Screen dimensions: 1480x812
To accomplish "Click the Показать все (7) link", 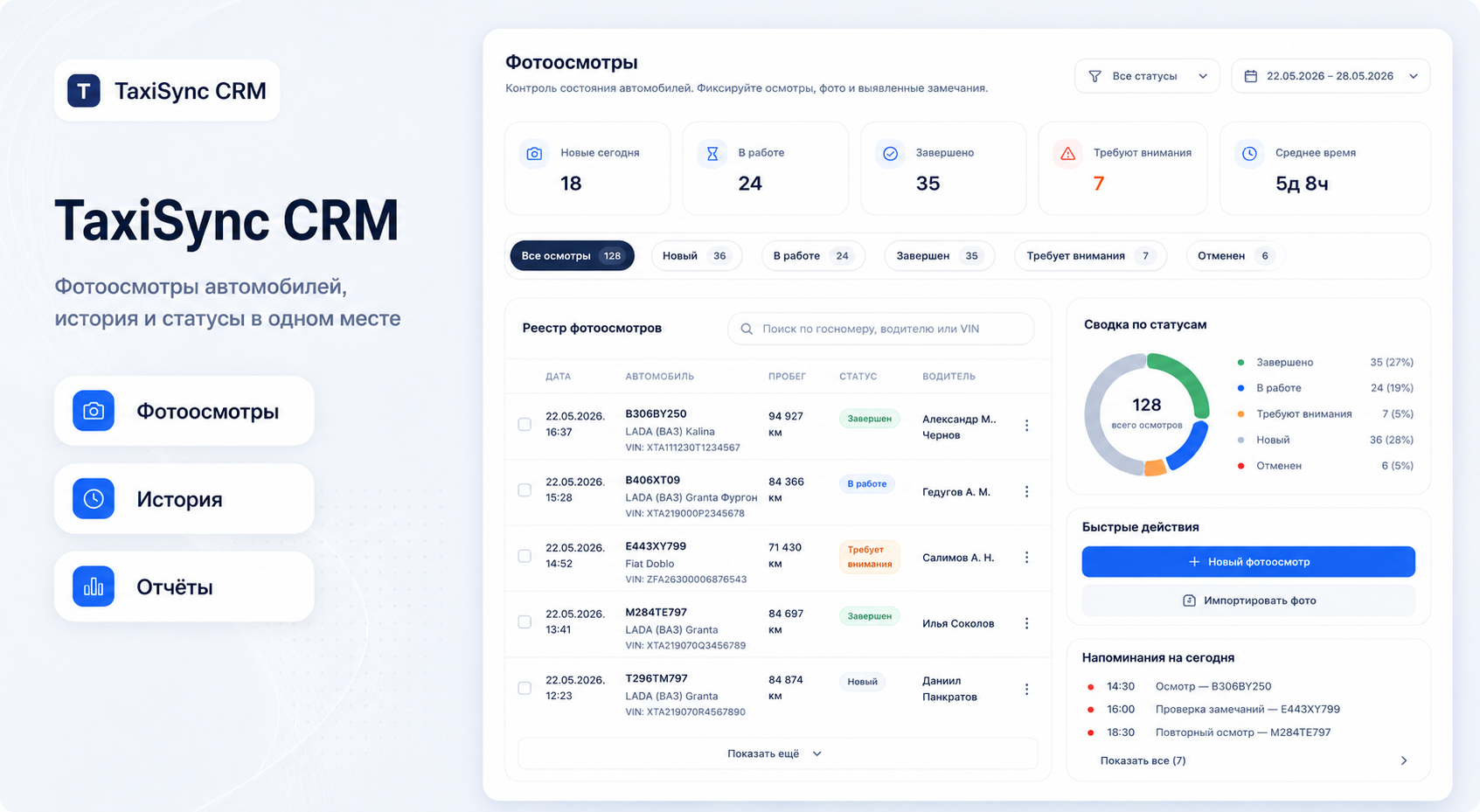I will pyautogui.click(x=1143, y=760).
